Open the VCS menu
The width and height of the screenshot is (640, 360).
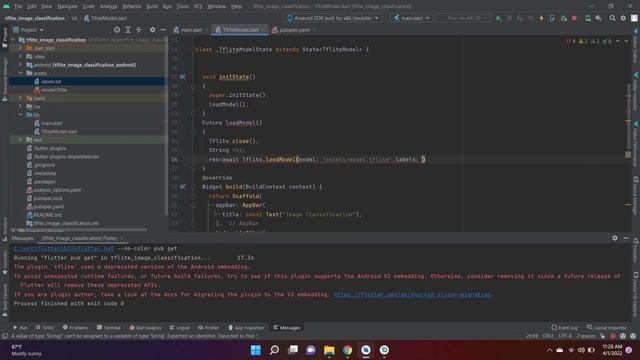coord(198,6)
